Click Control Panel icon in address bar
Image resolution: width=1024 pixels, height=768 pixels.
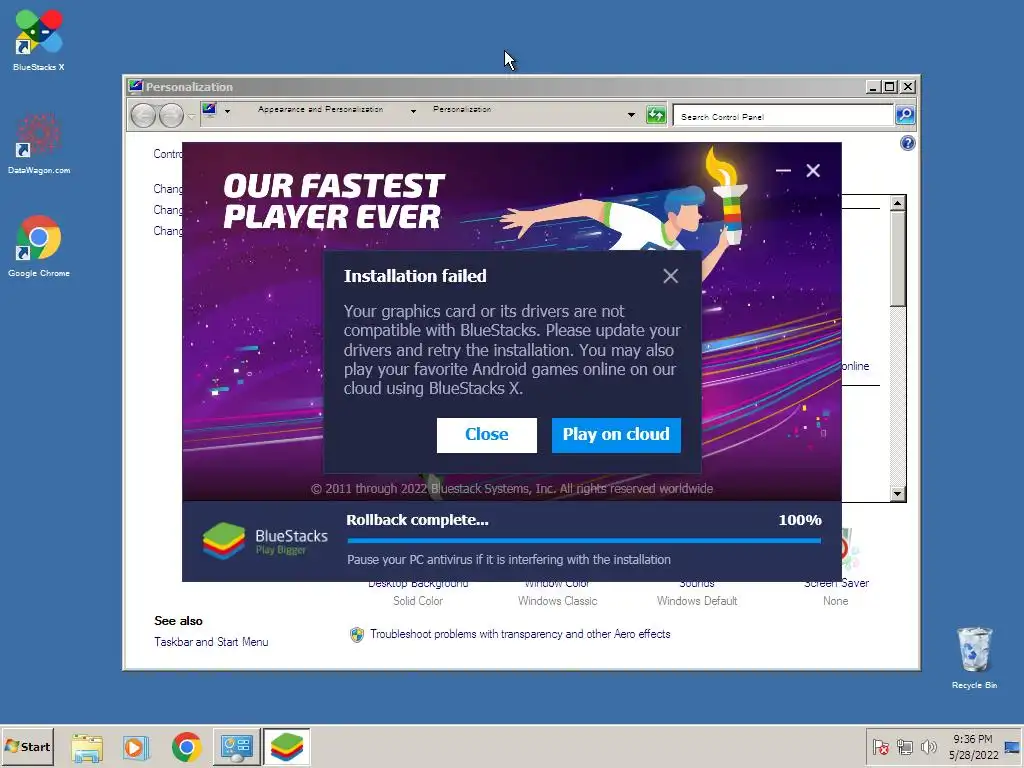coord(210,110)
